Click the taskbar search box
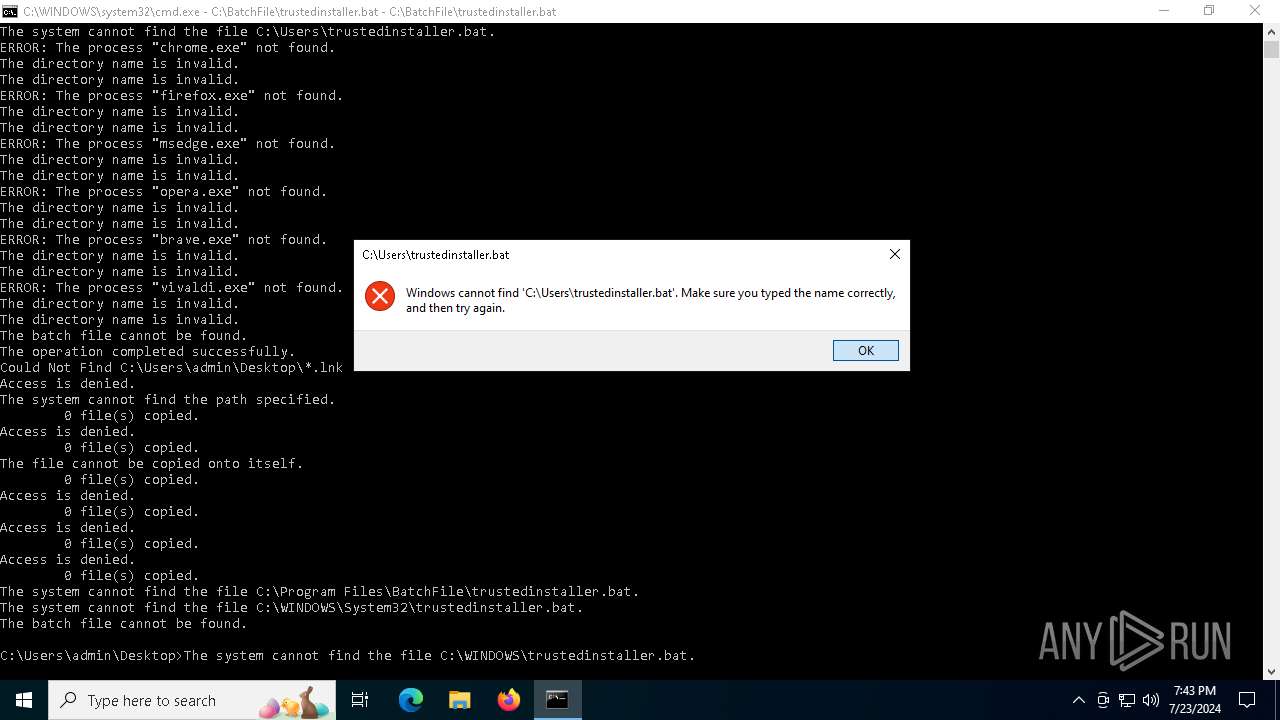 [x=192, y=700]
